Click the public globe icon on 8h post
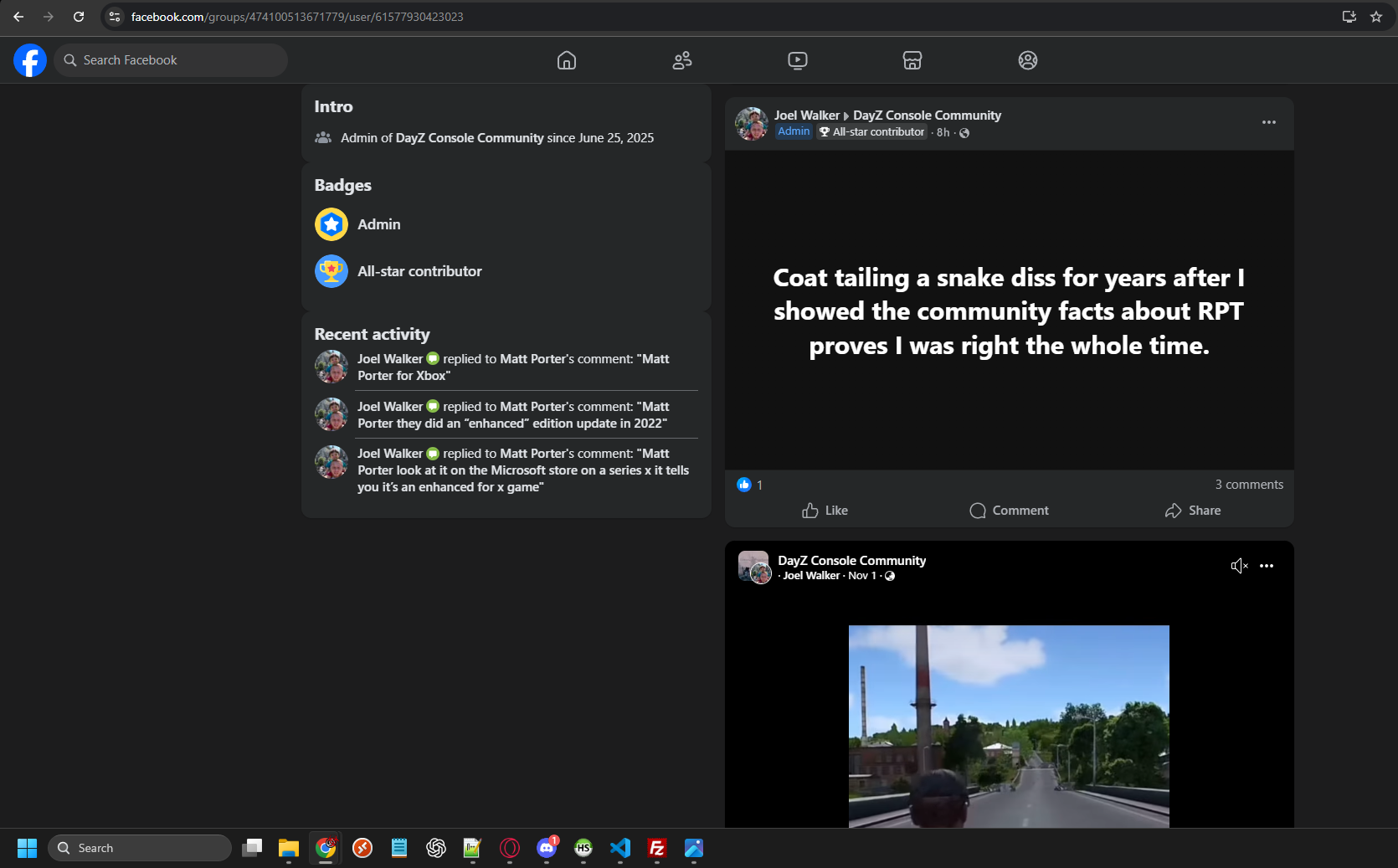The width and height of the screenshot is (1398, 868). coord(964,133)
